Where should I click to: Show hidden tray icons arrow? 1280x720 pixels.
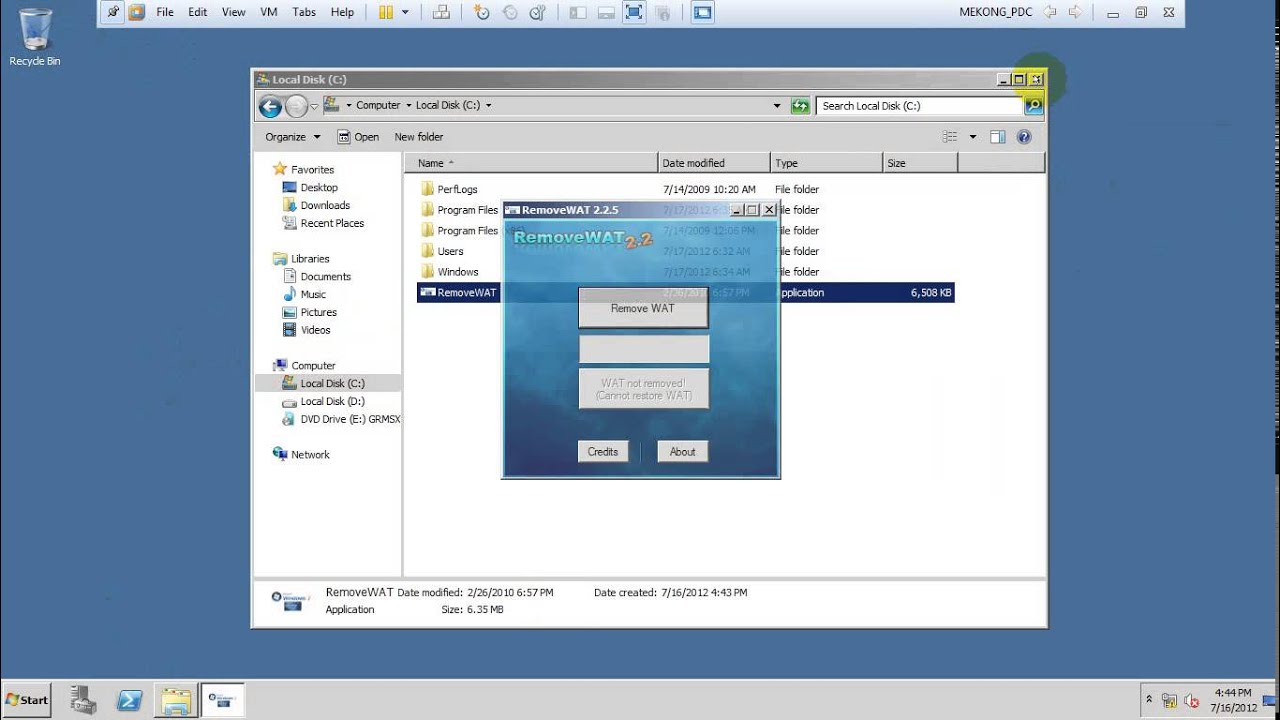pos(1149,700)
